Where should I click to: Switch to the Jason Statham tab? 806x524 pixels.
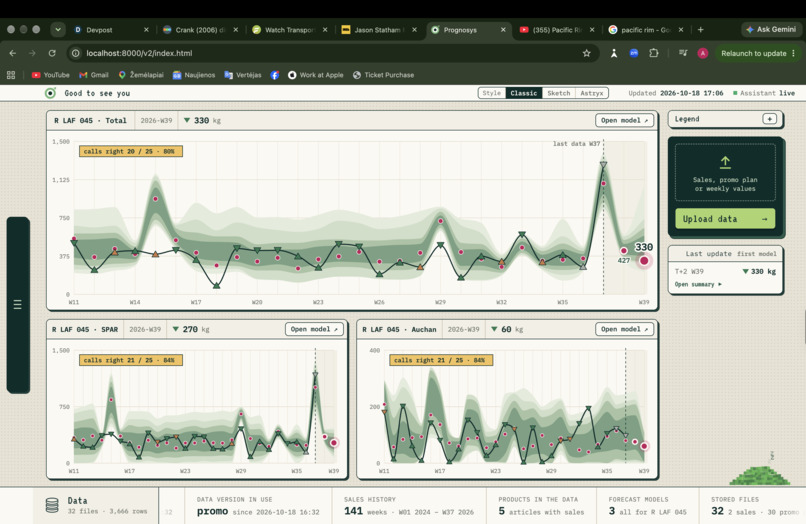(x=378, y=30)
